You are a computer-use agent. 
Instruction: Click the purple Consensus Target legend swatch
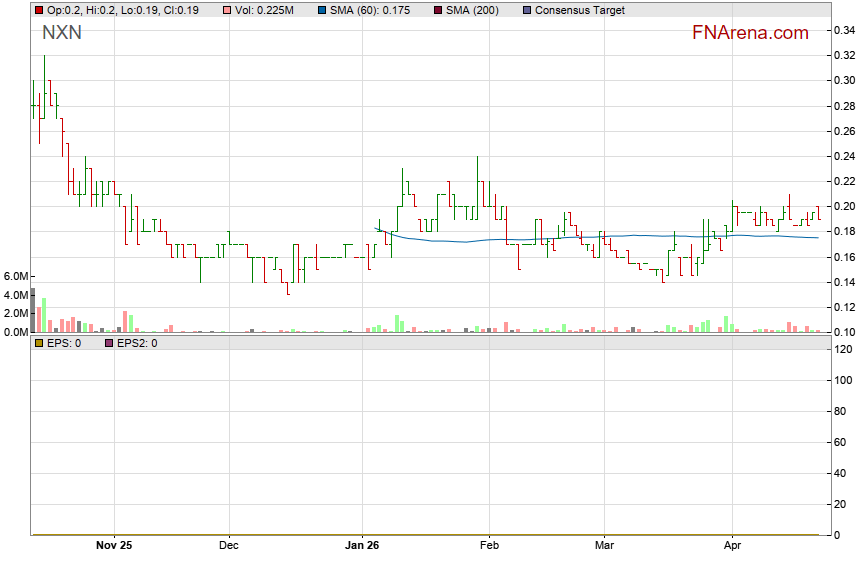(x=526, y=10)
